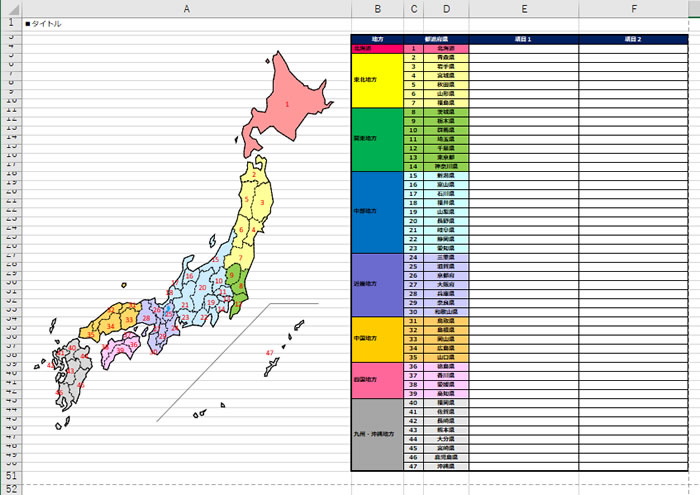This screenshot has width=700, height=495.
Task: Click the 項目２ table header cell
Action: click(x=634, y=39)
